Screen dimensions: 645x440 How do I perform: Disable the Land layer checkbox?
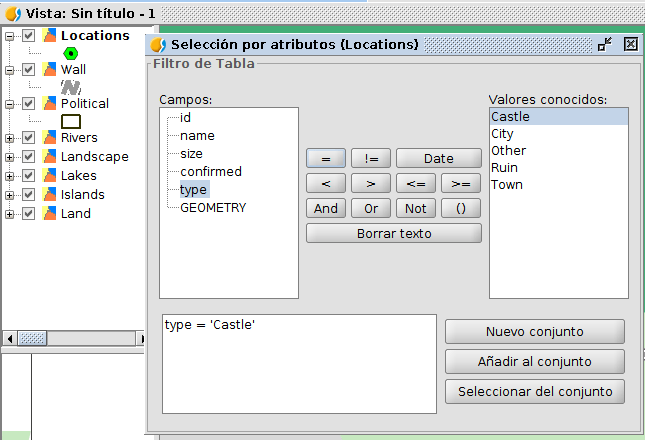[29, 214]
